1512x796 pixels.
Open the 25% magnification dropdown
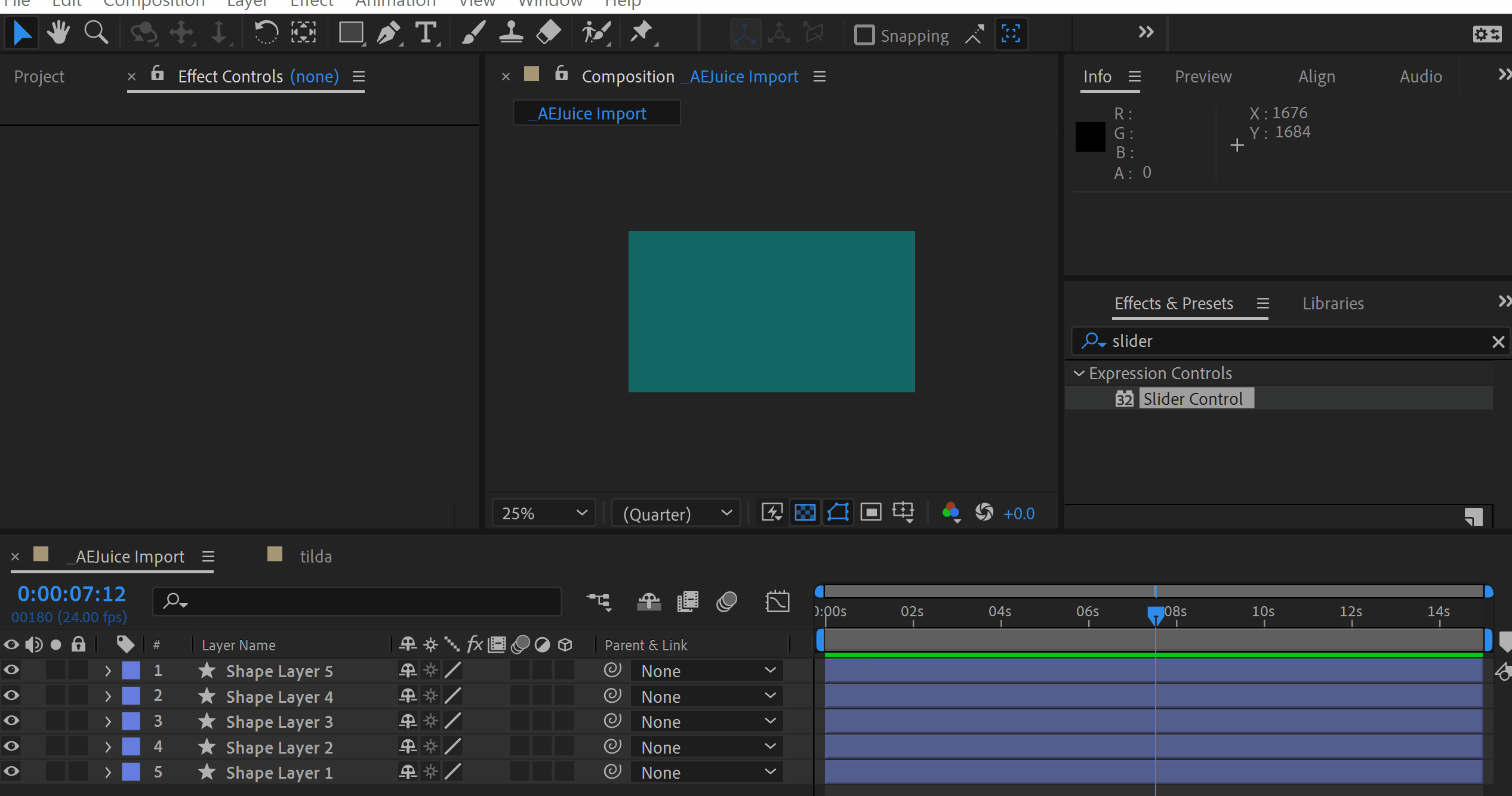click(x=544, y=513)
